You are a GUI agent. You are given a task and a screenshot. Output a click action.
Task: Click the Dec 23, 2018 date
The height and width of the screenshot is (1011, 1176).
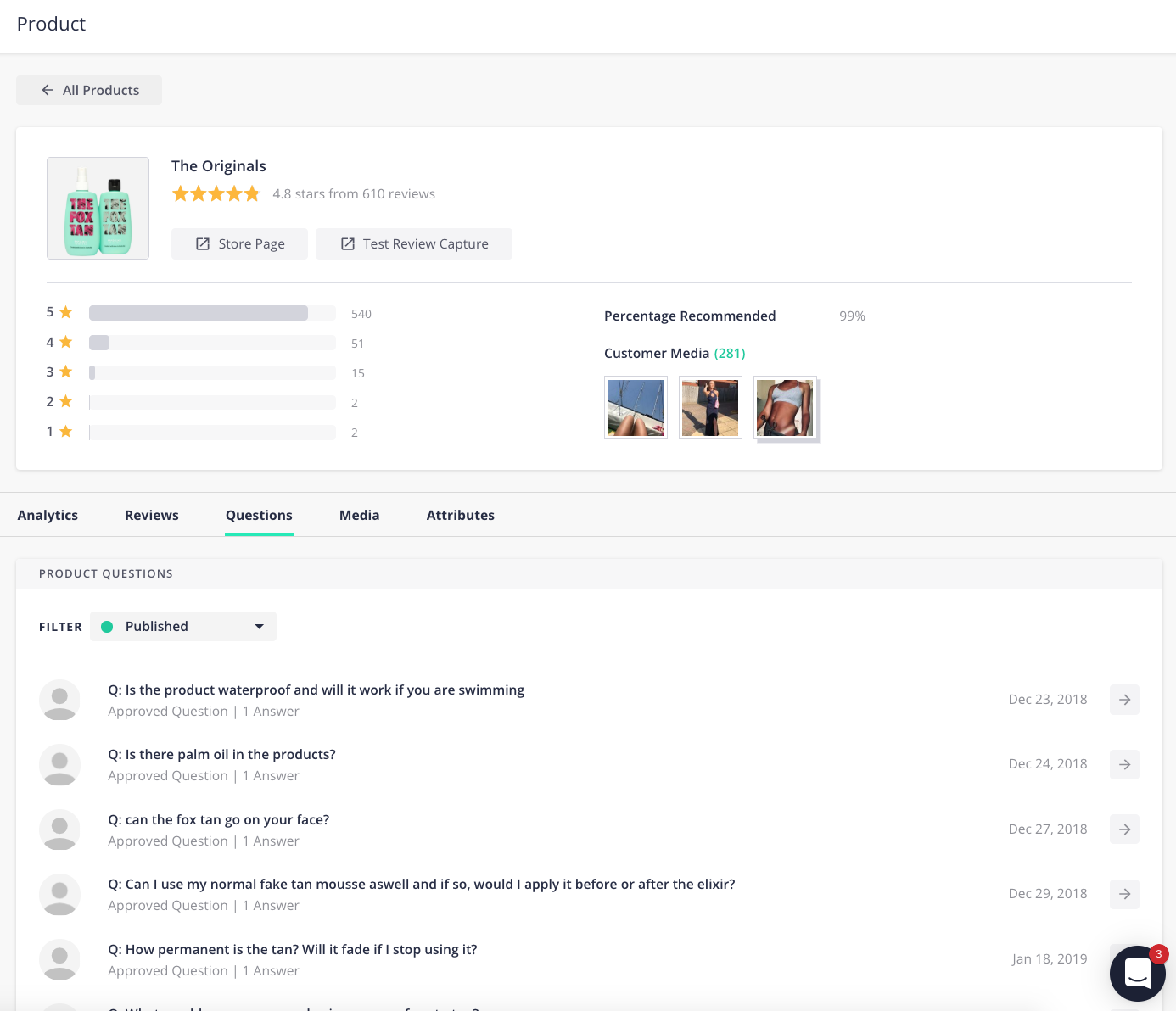1048,700
